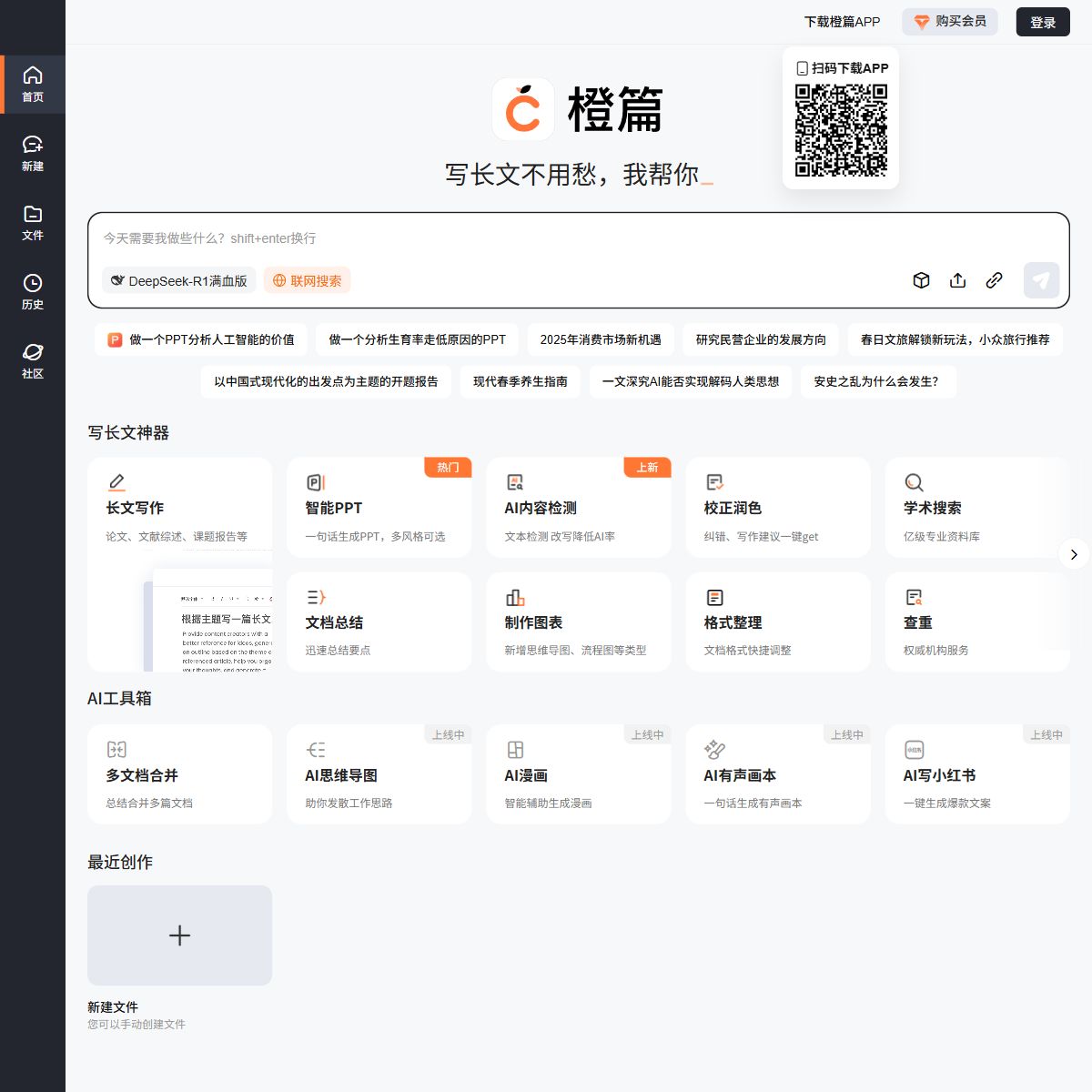The width and height of the screenshot is (1092, 1092).
Task: Click the 格式整理 card title
Action: click(x=733, y=622)
